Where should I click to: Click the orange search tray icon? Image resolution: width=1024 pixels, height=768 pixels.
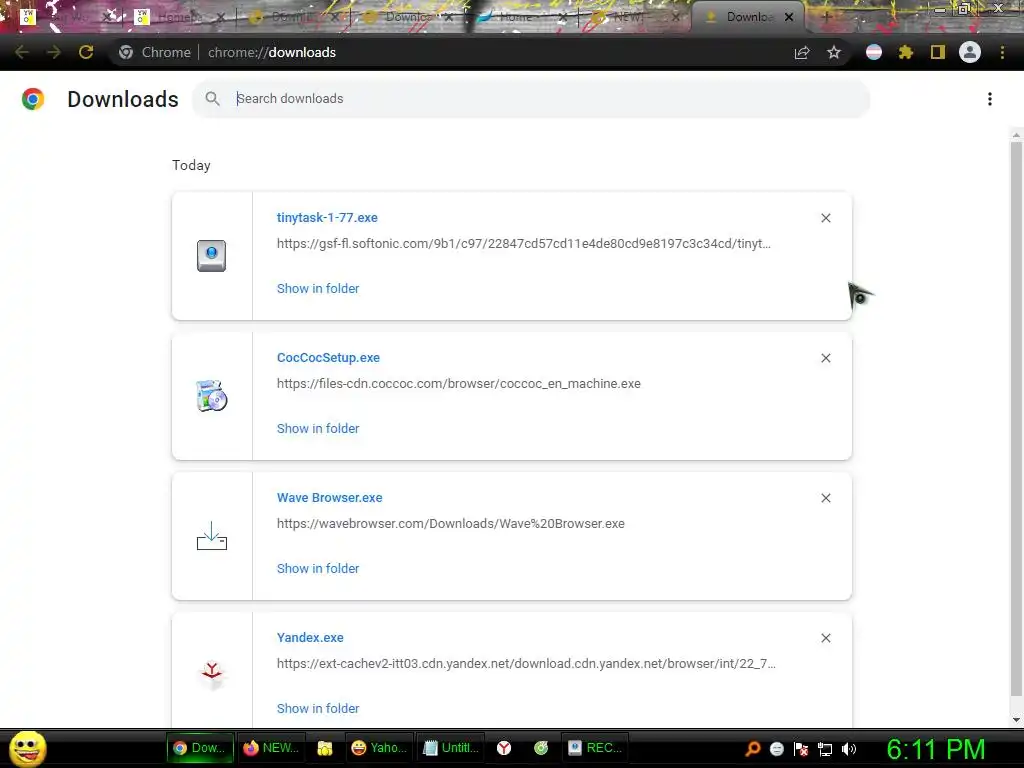(753, 749)
